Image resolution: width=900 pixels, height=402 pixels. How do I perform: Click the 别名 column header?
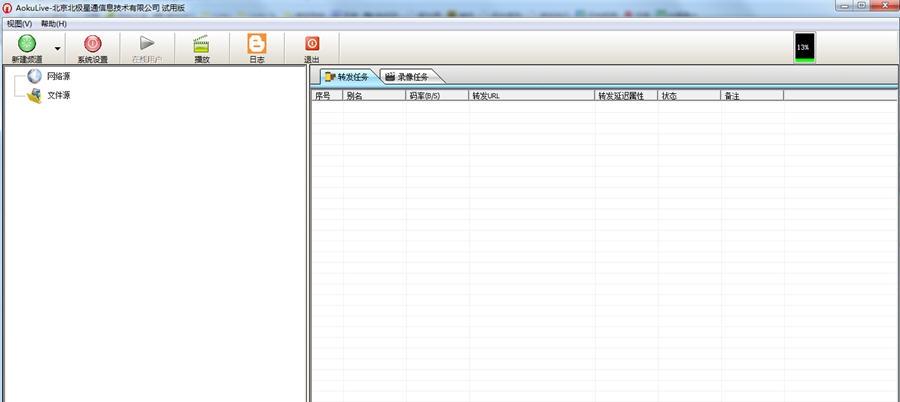[x=374, y=96]
